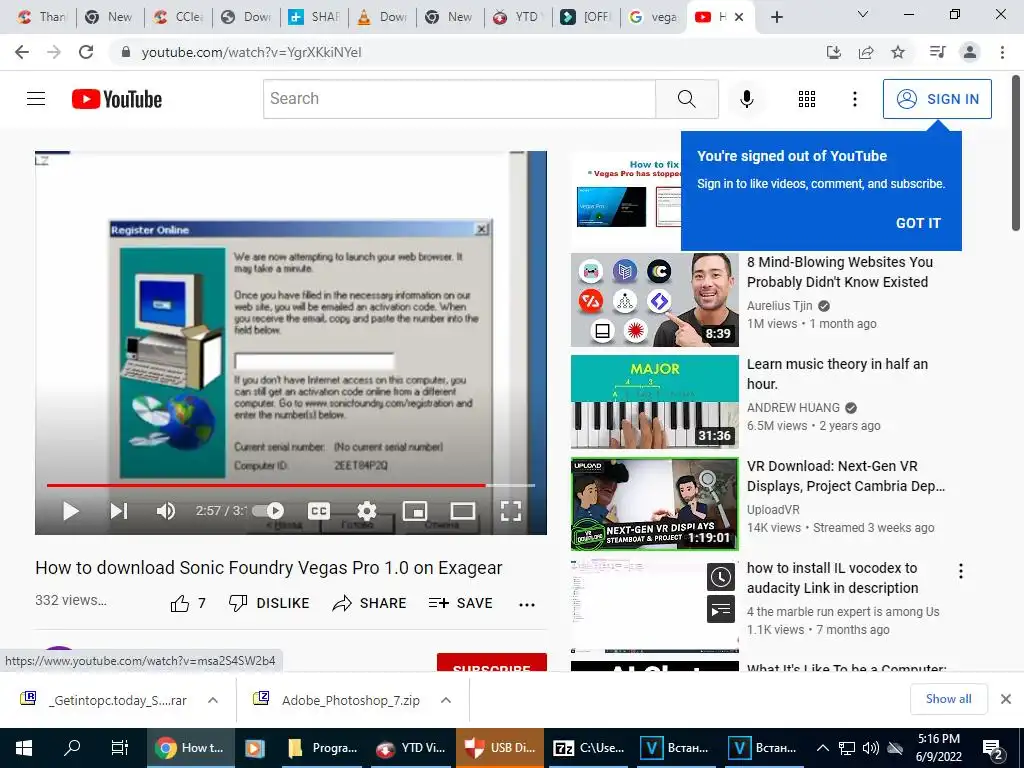The height and width of the screenshot is (768, 1024).
Task: Dismiss the popup with GOT IT
Action: click(x=918, y=223)
